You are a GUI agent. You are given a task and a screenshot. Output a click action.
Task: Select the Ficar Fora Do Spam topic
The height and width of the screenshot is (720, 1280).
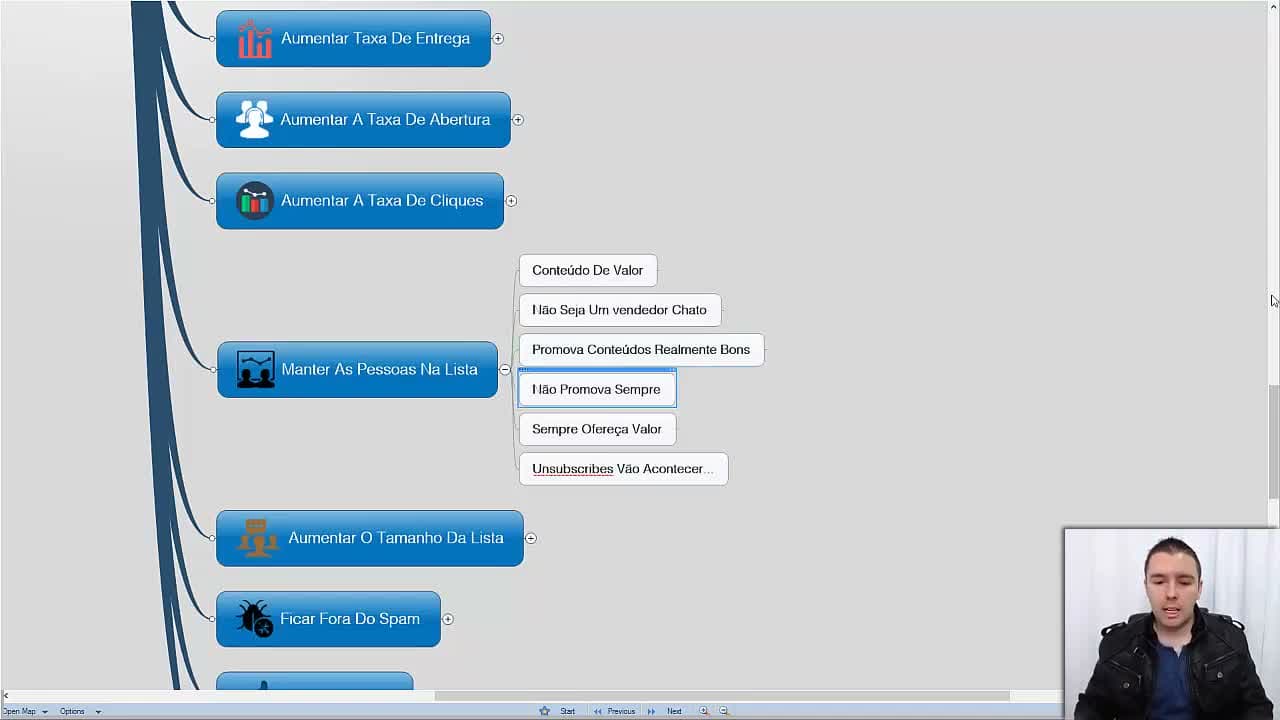pos(328,619)
